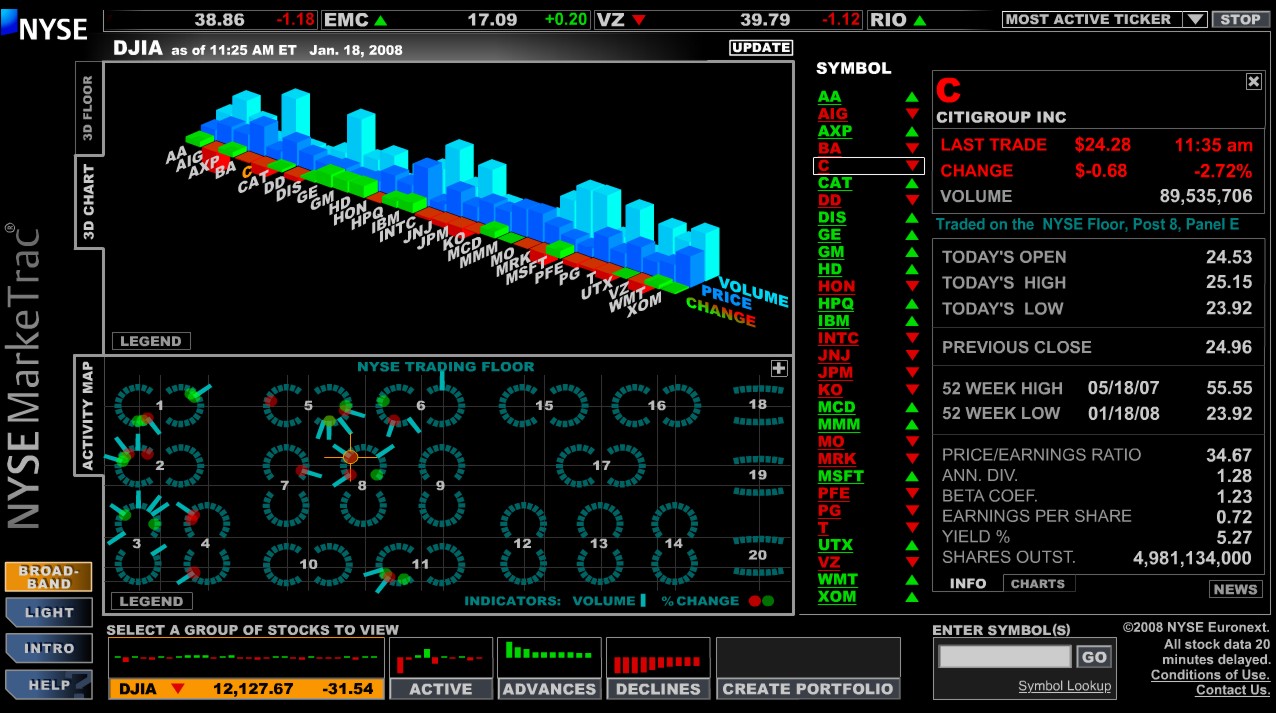Switch to LIGHT mode
Viewport: 1276px width, 713px height.
[48, 612]
